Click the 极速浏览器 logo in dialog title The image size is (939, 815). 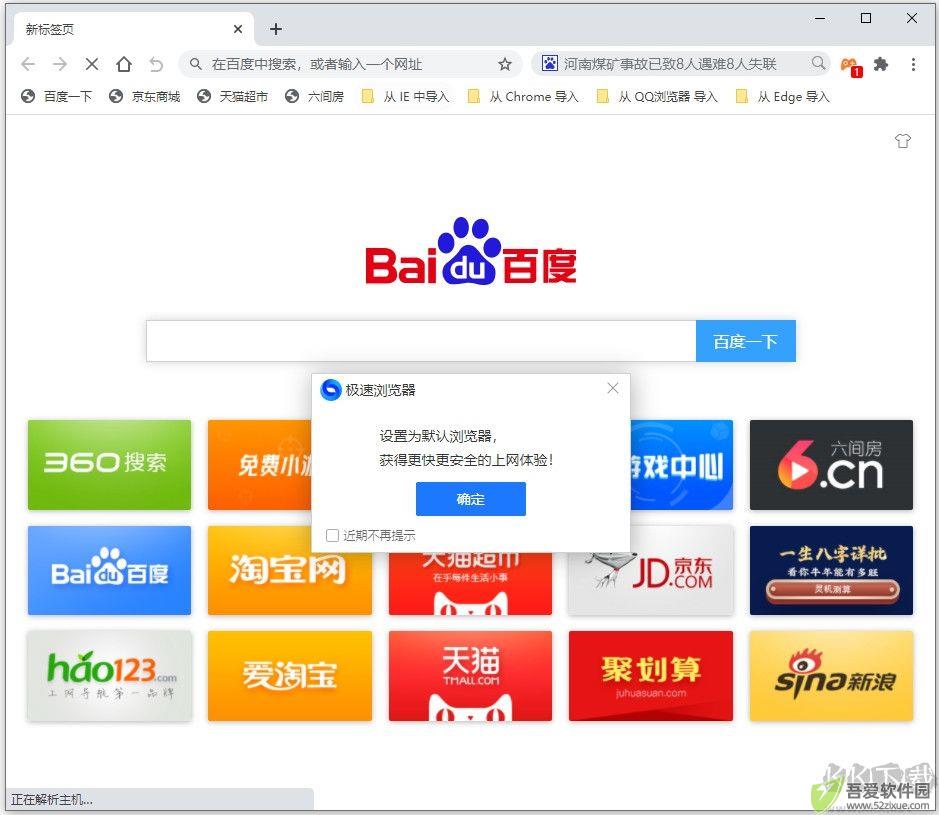click(331, 390)
